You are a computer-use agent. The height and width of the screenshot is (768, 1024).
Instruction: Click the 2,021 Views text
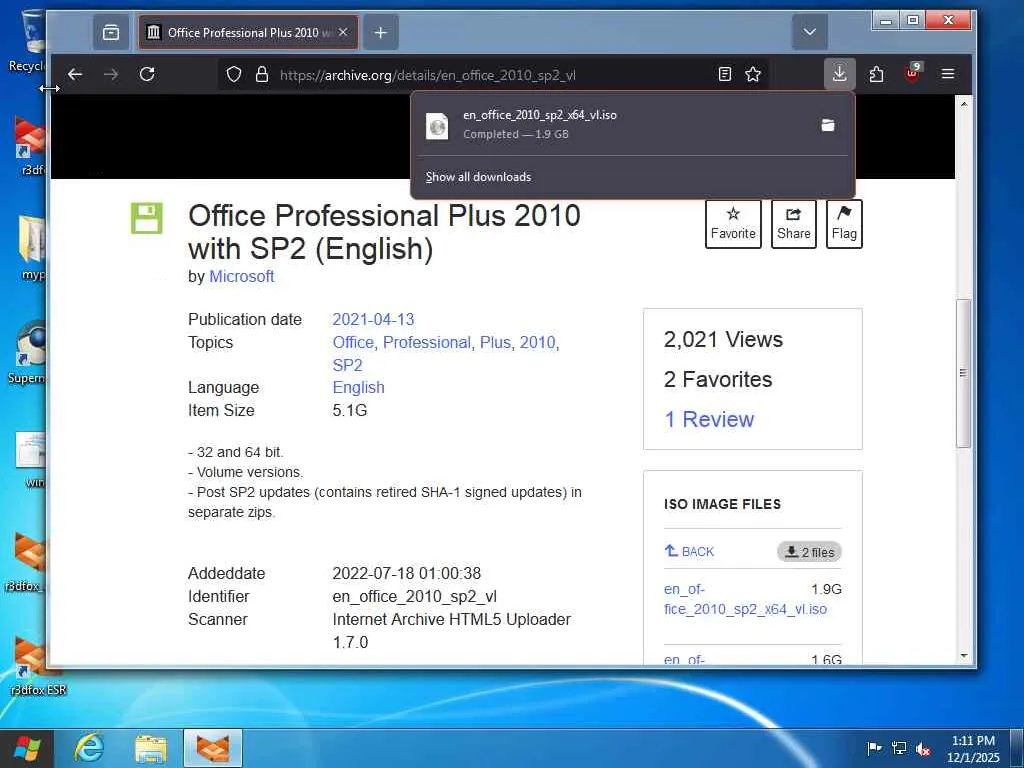coord(723,340)
